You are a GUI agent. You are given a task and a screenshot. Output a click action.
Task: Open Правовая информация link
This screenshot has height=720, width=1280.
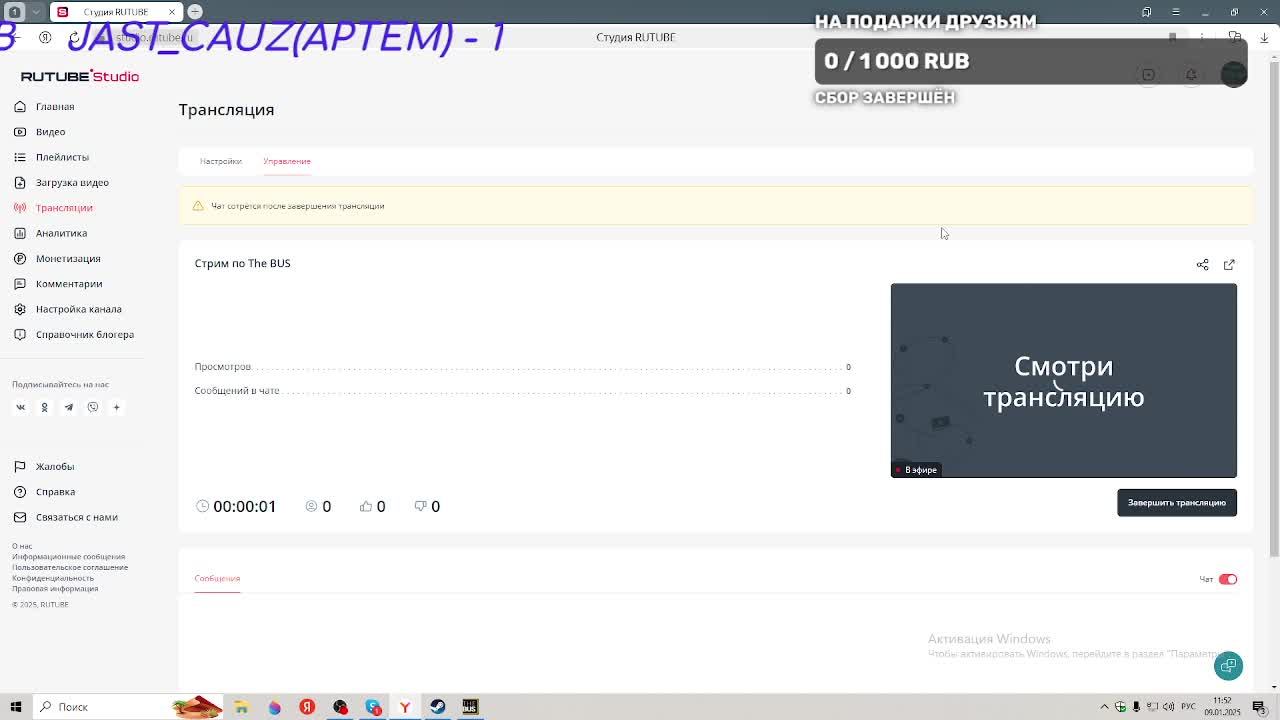55,588
